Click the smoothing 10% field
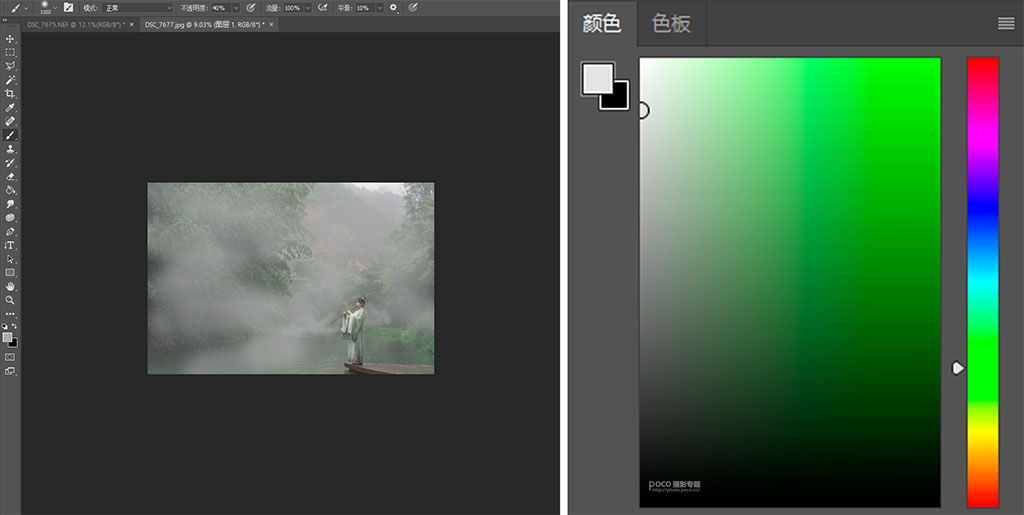 (x=364, y=8)
